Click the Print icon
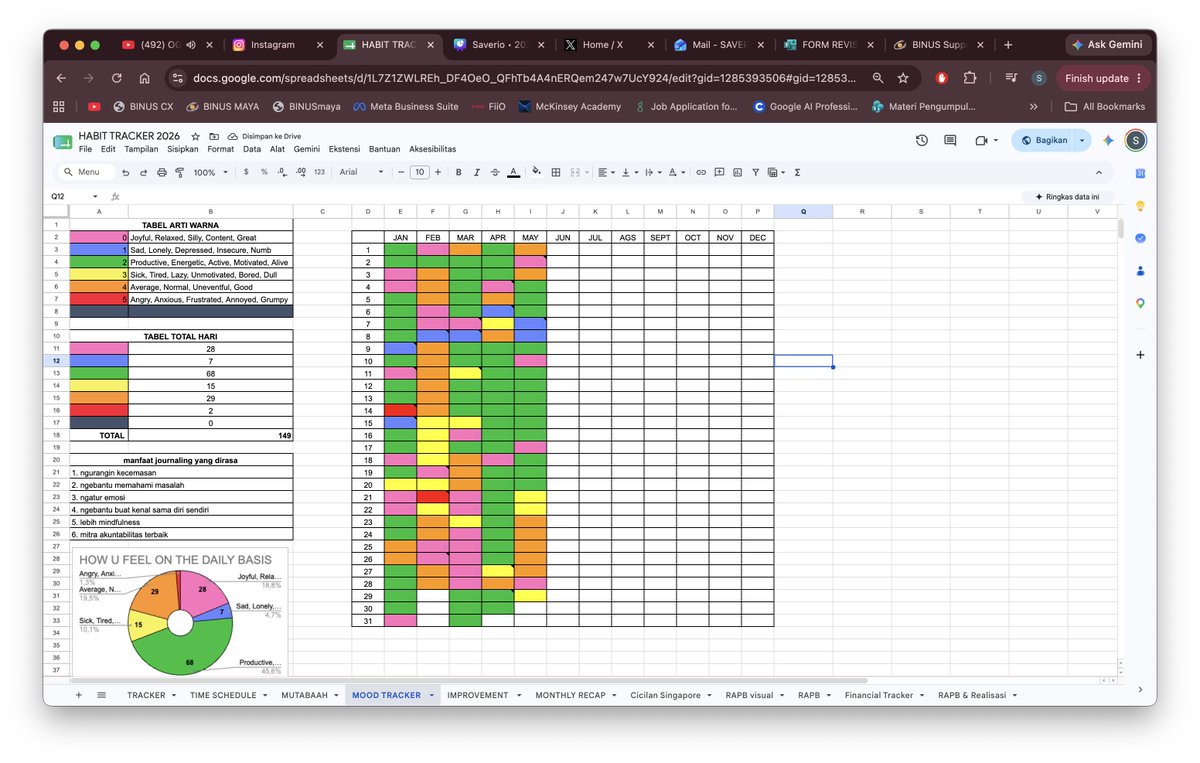 (x=162, y=172)
